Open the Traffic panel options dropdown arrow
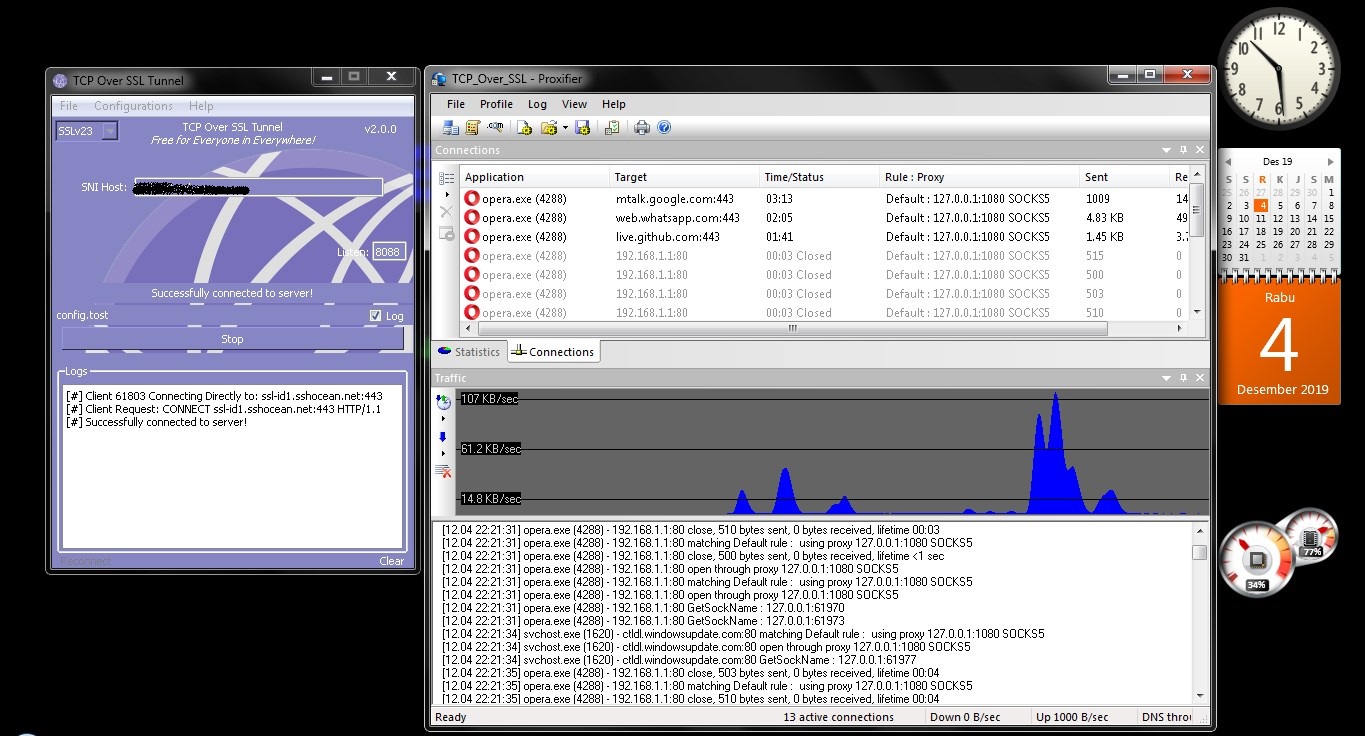 coord(1166,378)
